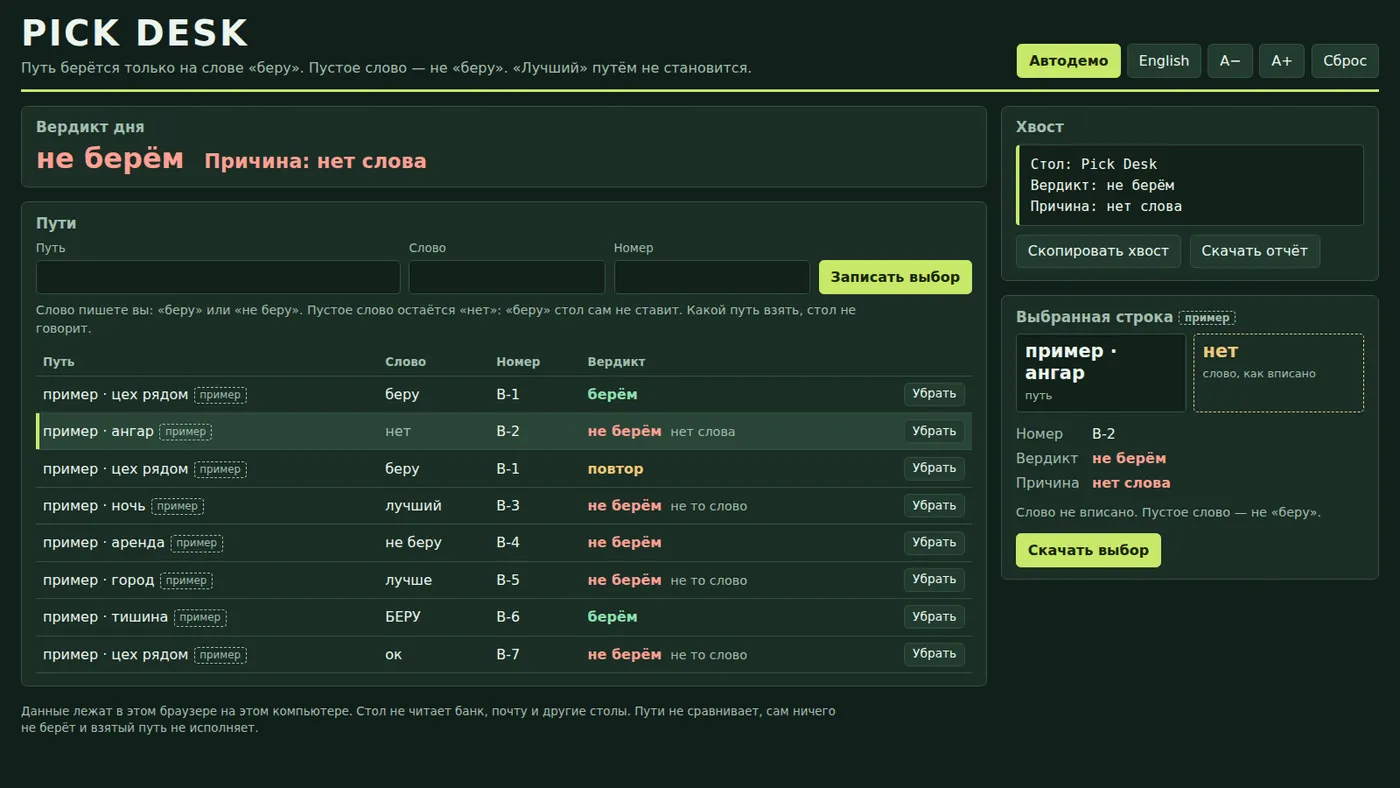Click the tail line 'Стол: Pick Desk'
Screen dimensions: 1400x788
point(1094,164)
